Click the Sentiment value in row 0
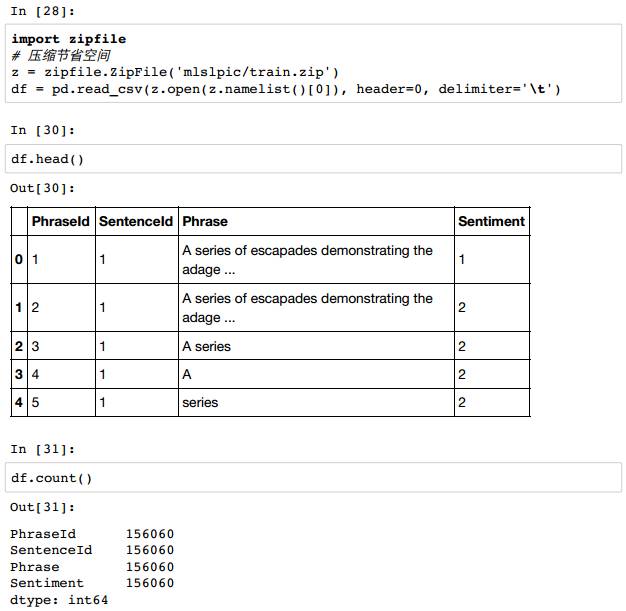 [x=462, y=260]
